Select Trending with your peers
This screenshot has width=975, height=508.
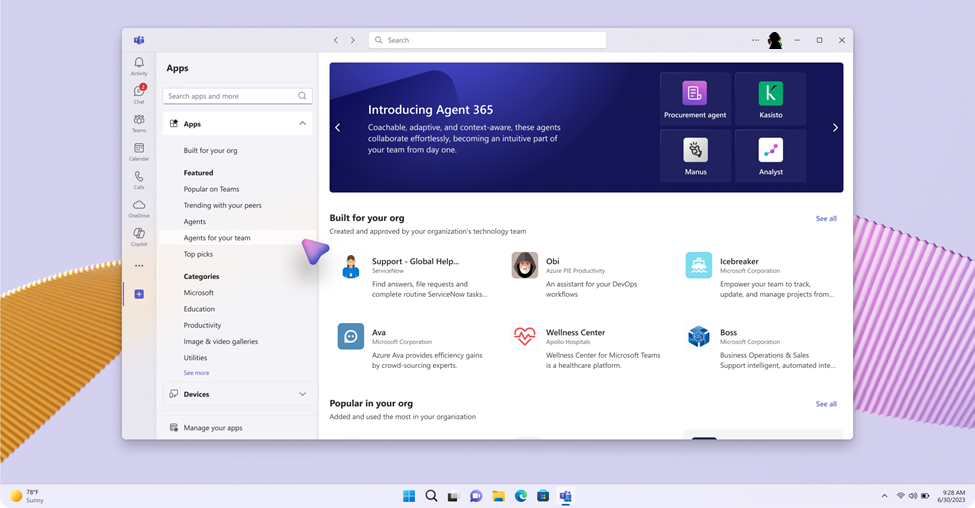click(x=223, y=205)
